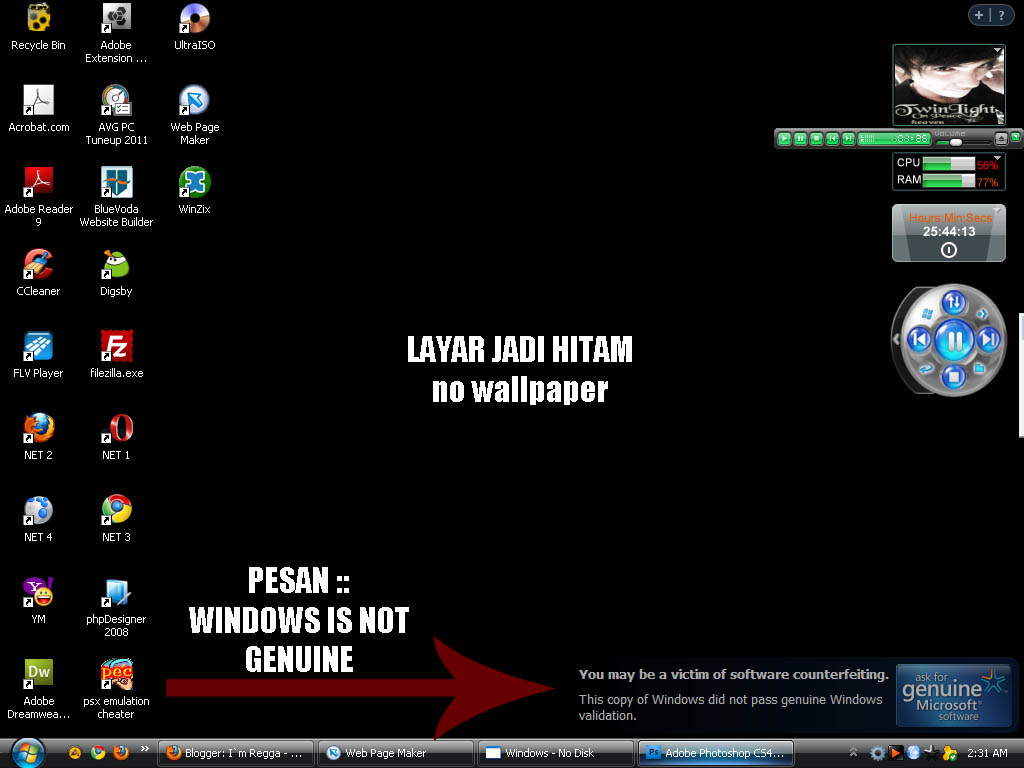
Task: Click the orange play tray icon
Action: [895, 753]
